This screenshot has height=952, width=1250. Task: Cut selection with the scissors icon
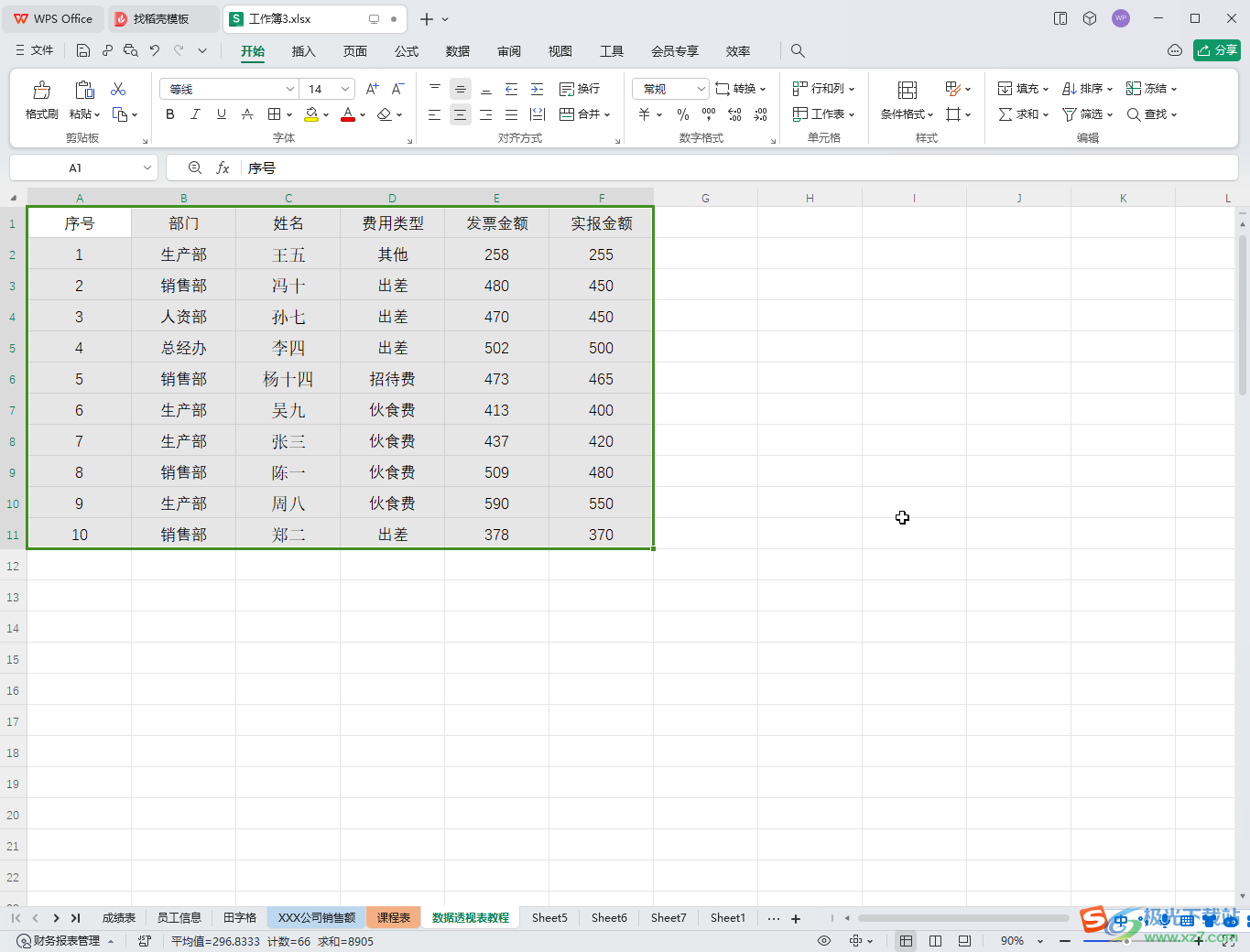click(x=118, y=89)
